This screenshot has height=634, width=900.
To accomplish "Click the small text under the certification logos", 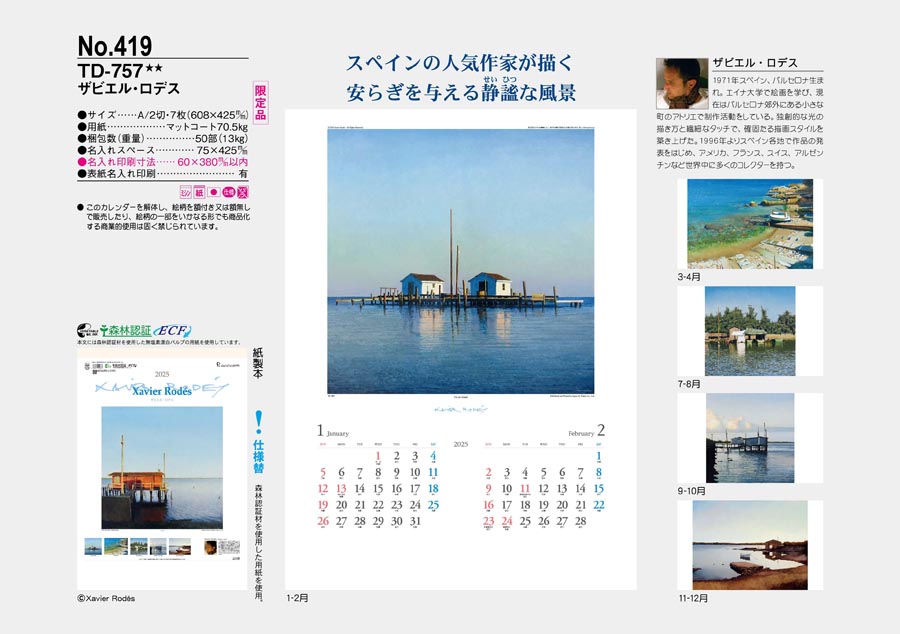I will pos(160,342).
